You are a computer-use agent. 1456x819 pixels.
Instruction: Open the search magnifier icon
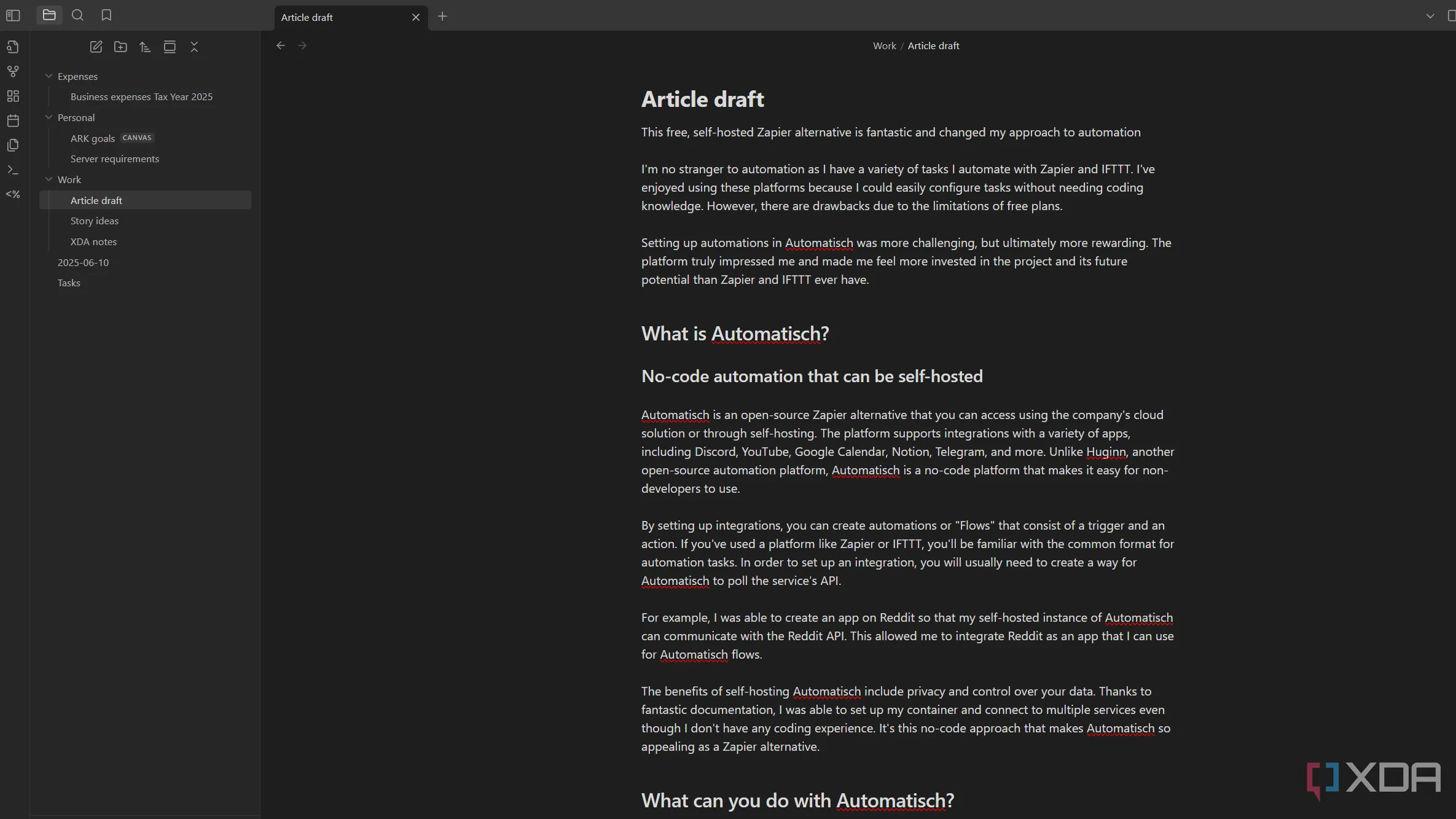coord(77,15)
